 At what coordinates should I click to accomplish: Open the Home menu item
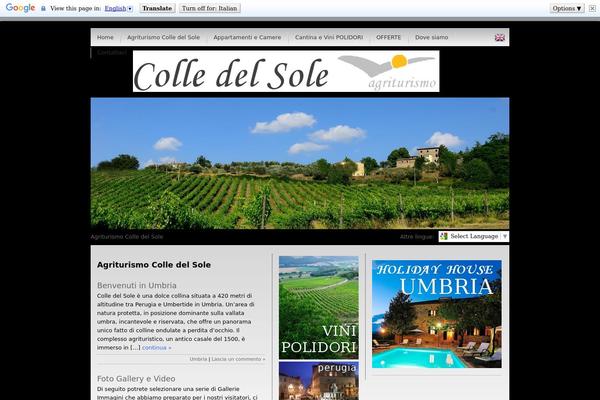tap(105, 37)
